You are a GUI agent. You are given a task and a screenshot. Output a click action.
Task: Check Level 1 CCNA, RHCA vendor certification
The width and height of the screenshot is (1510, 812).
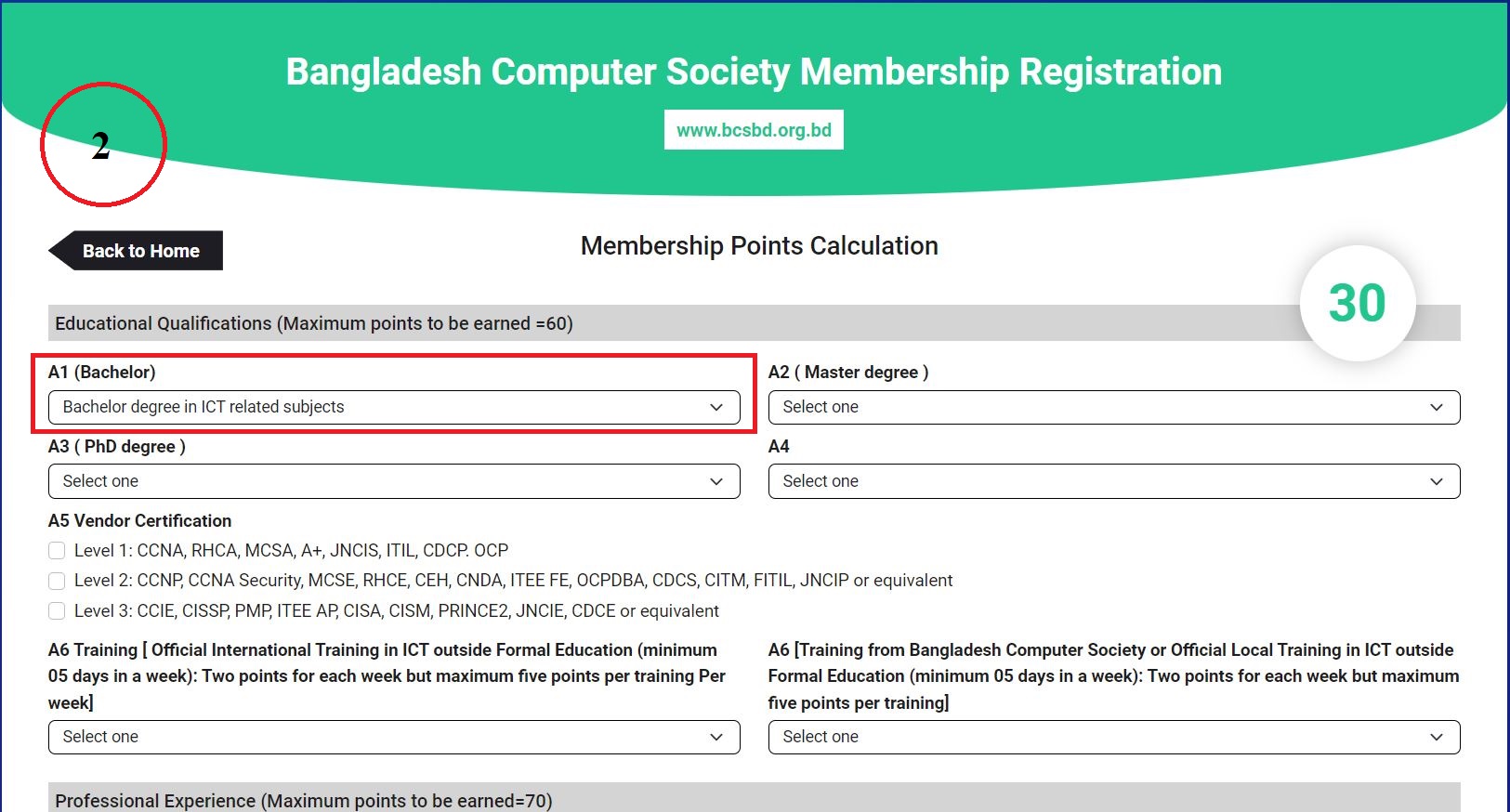coord(57,551)
